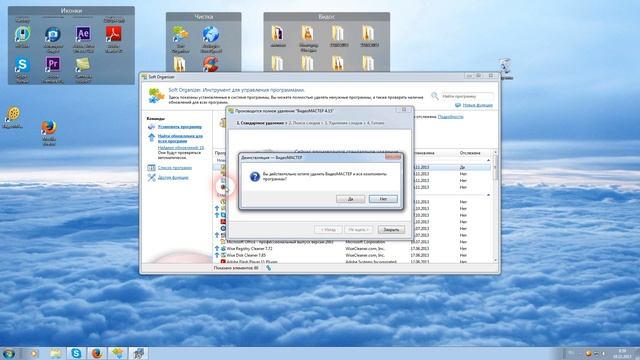Click the Показано элементов status text
This screenshot has height=360, width=640.
[x=236, y=268]
